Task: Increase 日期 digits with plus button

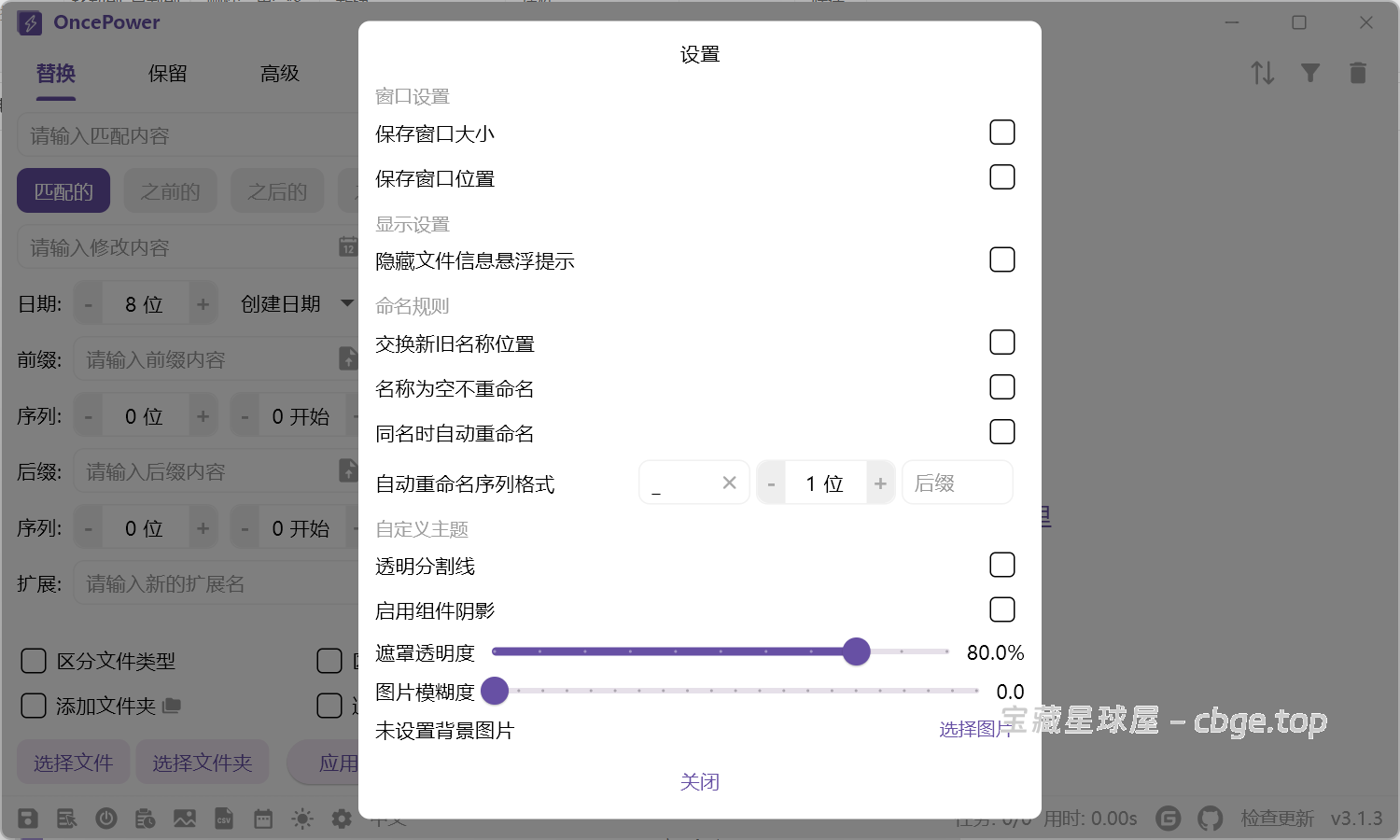Action: tap(203, 304)
